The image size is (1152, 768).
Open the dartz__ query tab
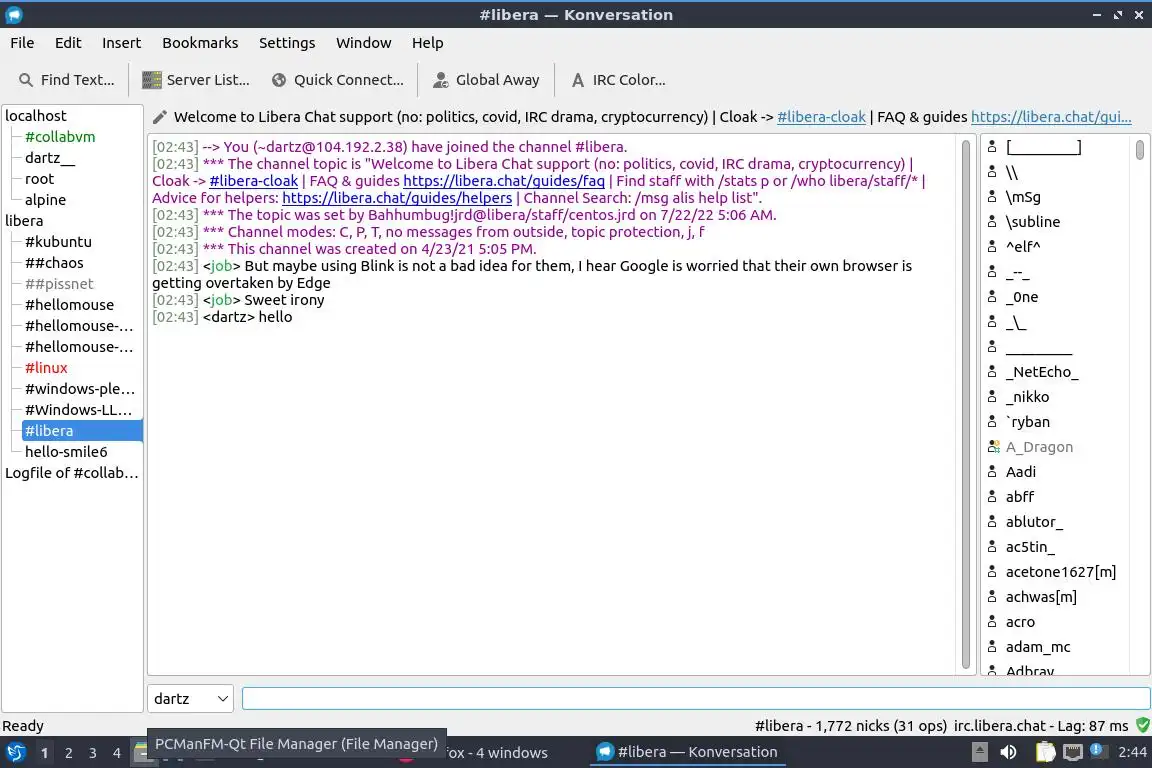tap(49, 157)
